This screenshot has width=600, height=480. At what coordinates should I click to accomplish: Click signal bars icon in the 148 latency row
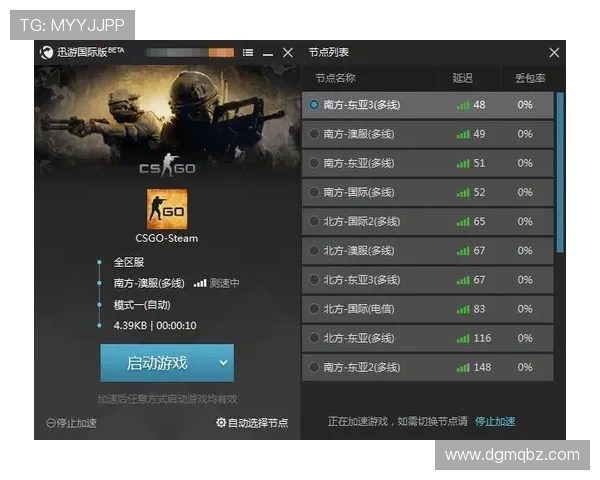(x=463, y=368)
